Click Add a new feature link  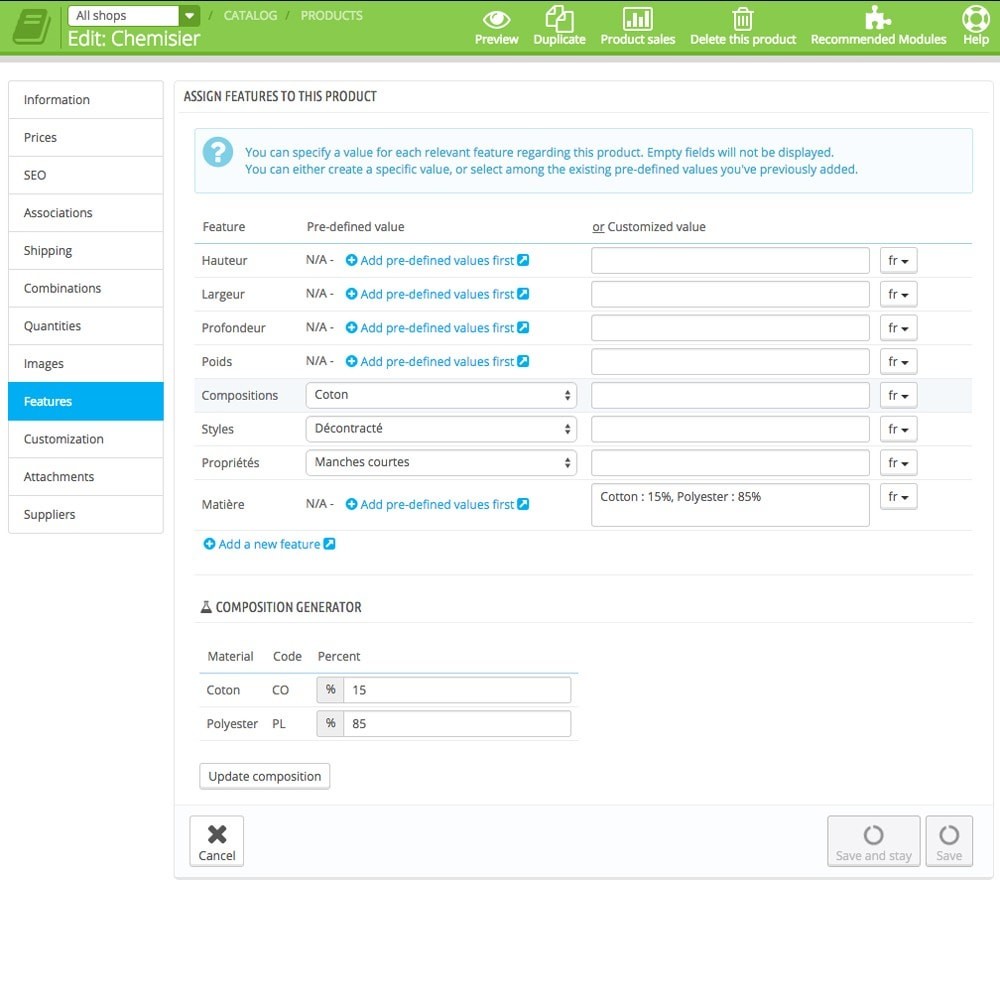click(269, 544)
